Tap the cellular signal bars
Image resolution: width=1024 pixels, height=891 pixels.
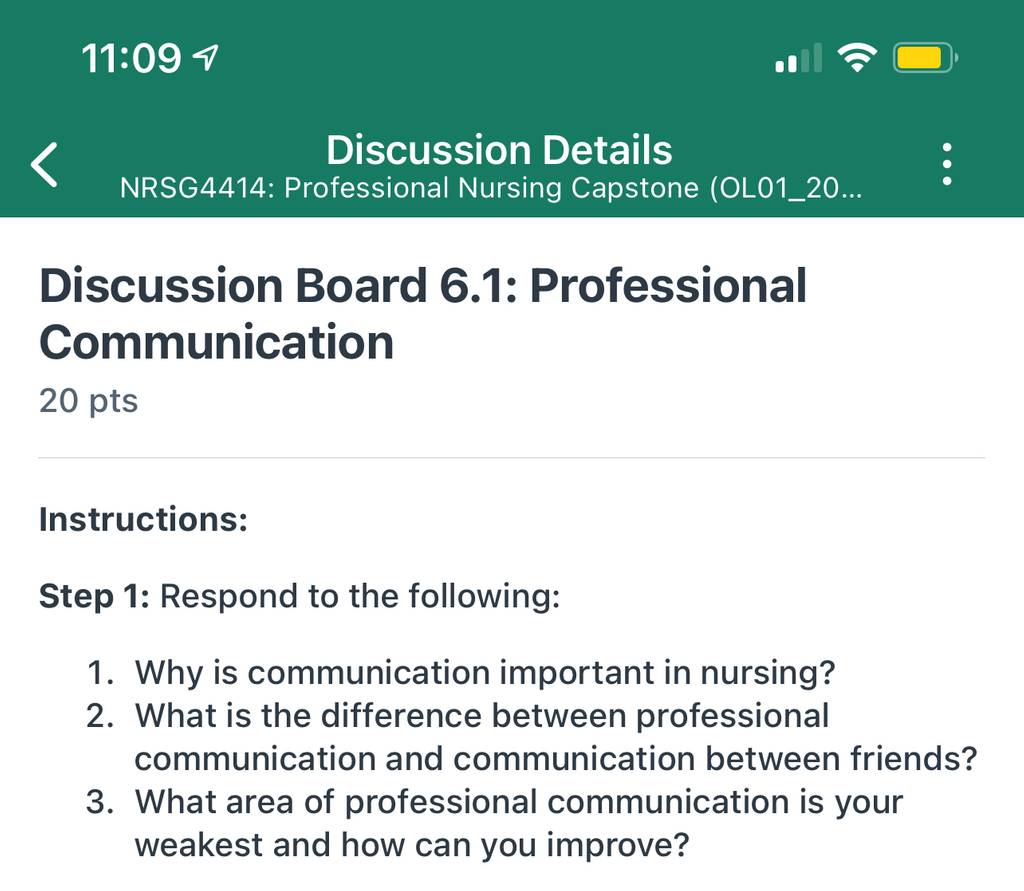click(798, 58)
